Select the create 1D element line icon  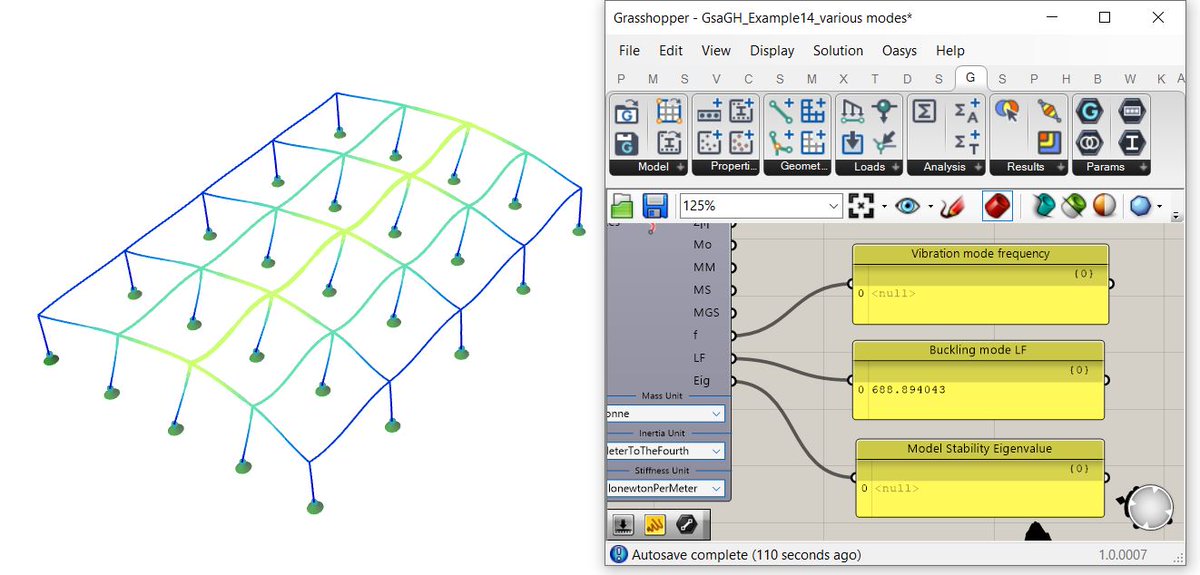[x=781, y=111]
